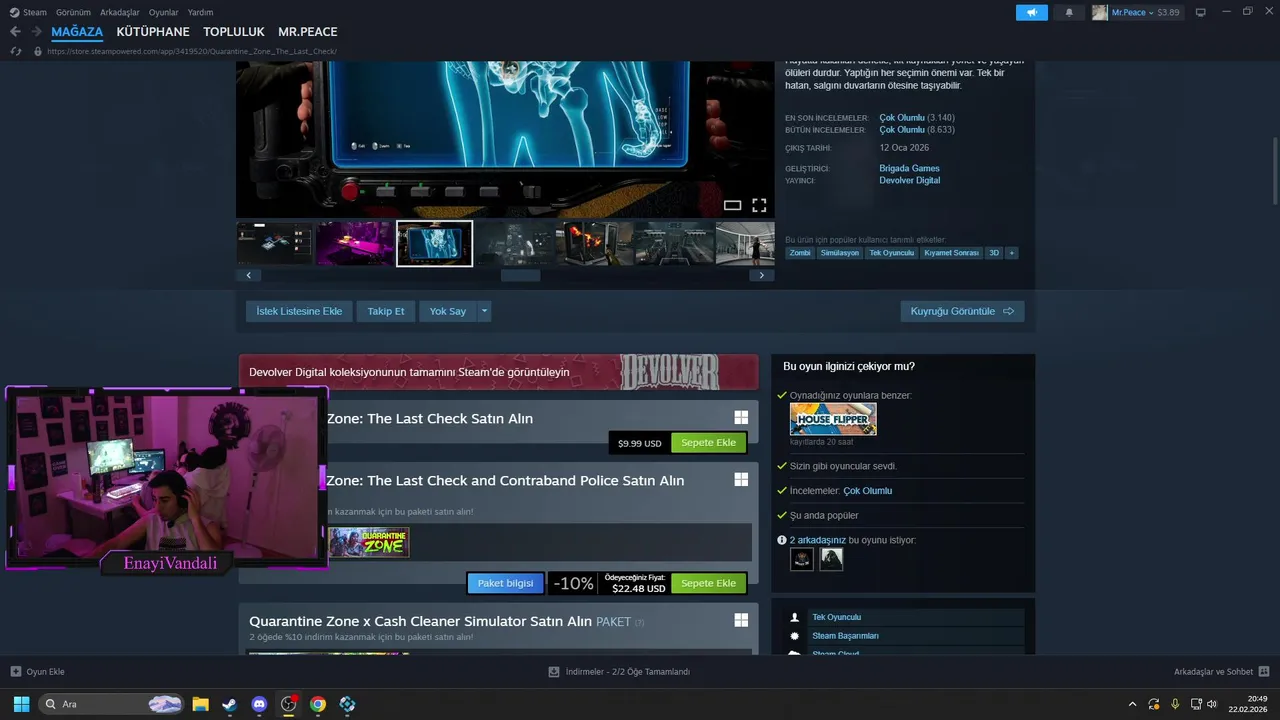Viewport: 1280px width, 720px height.
Task: Move the thumbnail strip left with the arrow
Action: [x=248, y=275]
